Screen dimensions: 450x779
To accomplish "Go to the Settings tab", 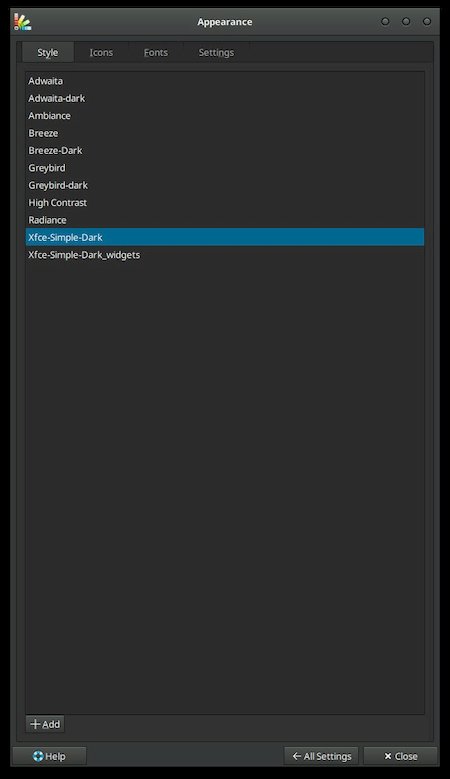I will pyautogui.click(x=216, y=52).
